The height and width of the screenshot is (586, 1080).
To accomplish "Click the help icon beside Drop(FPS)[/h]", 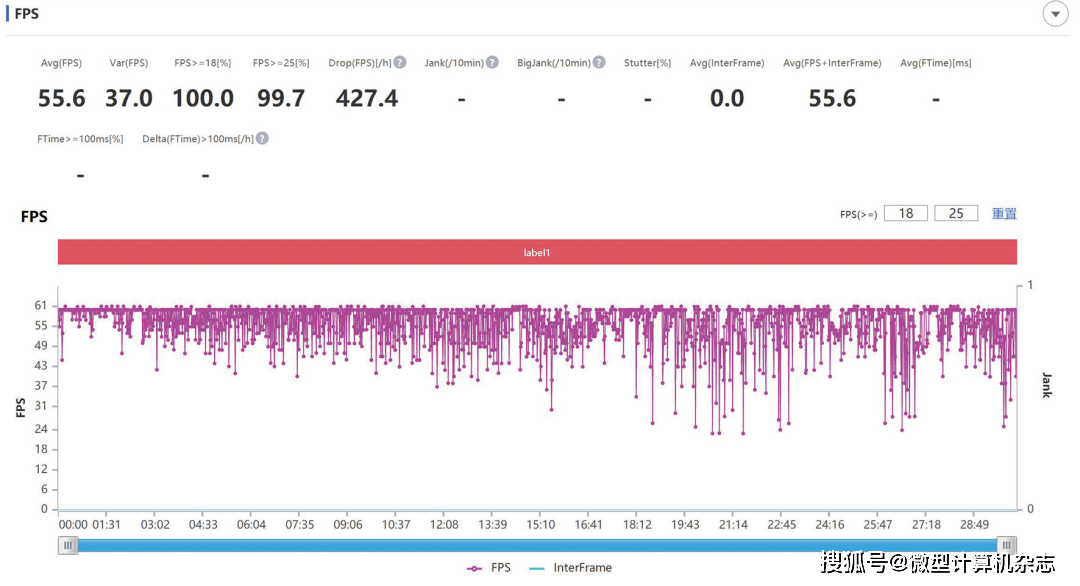I will pos(400,63).
